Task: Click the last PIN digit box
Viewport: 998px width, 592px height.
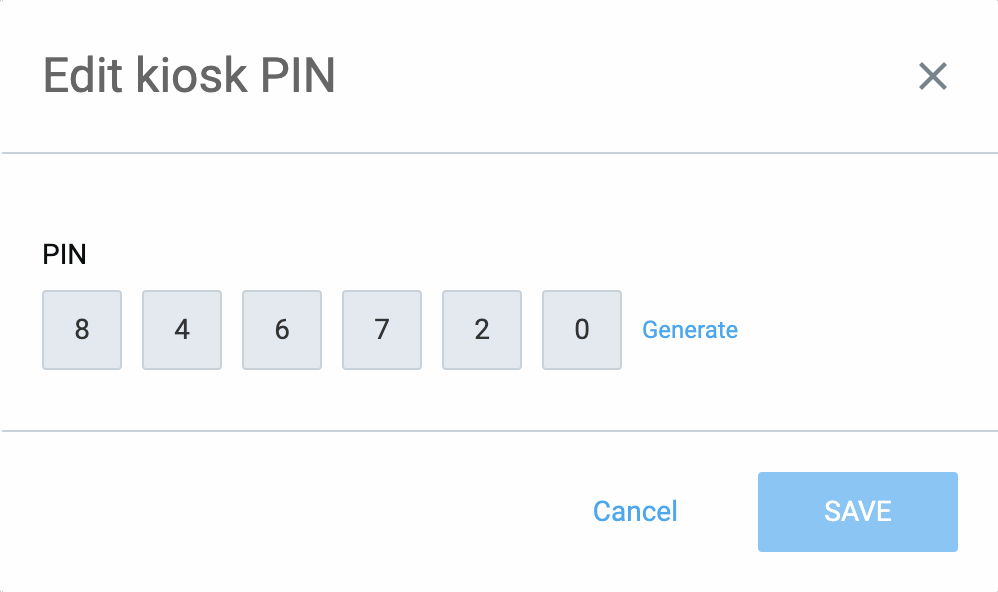Action: click(x=582, y=330)
